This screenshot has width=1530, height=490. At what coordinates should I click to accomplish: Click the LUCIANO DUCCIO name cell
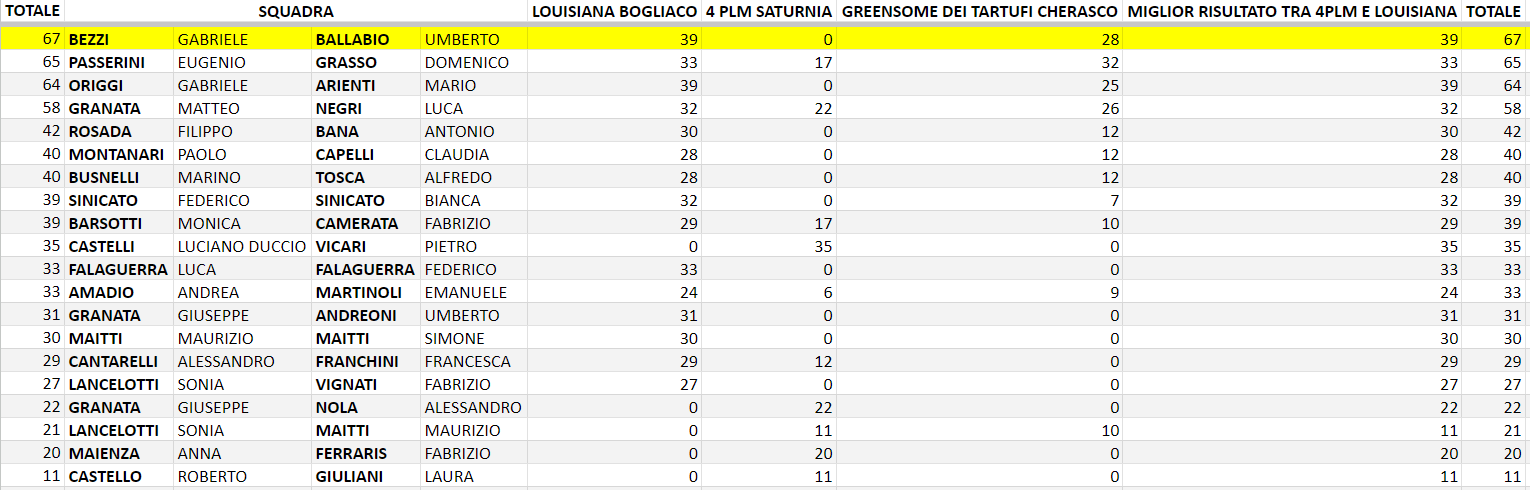click(241, 246)
